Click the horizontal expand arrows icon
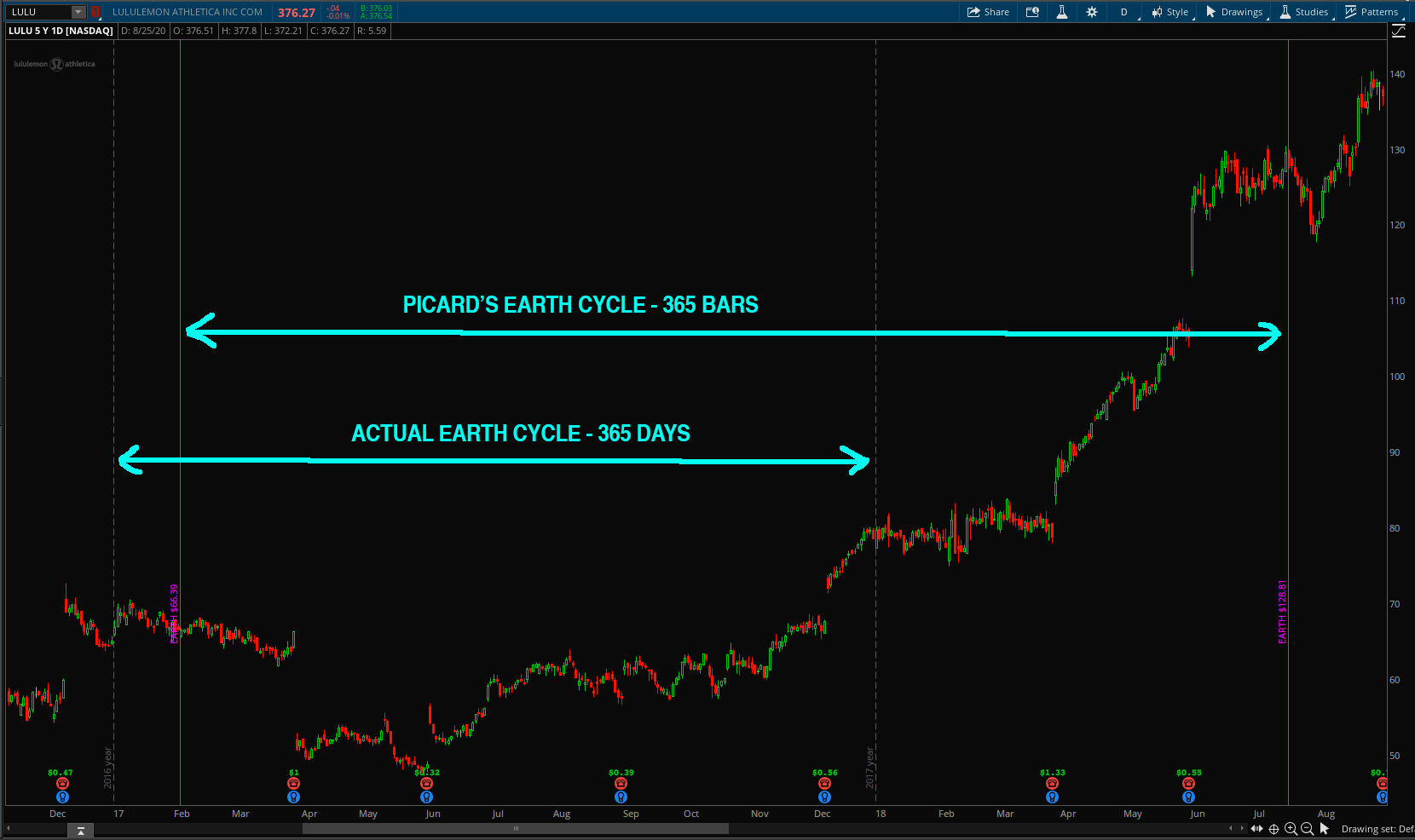Screen dimensions: 1415x840 click(x=1256, y=829)
